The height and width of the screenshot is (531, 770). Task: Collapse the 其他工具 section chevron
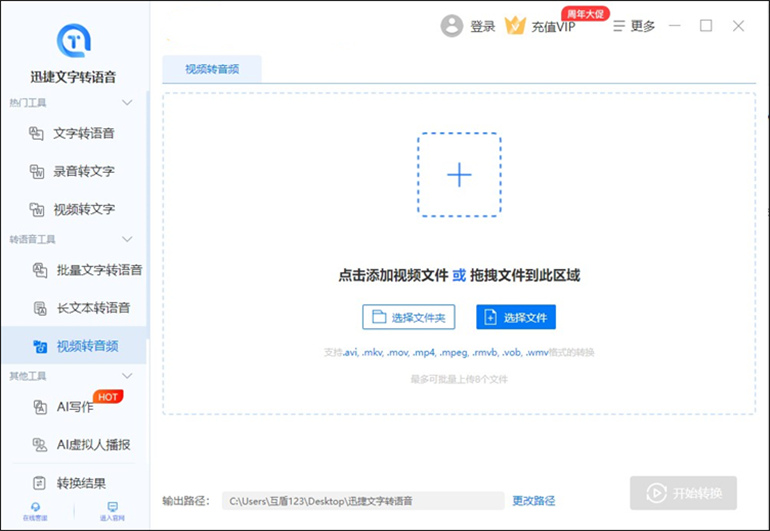[127, 376]
